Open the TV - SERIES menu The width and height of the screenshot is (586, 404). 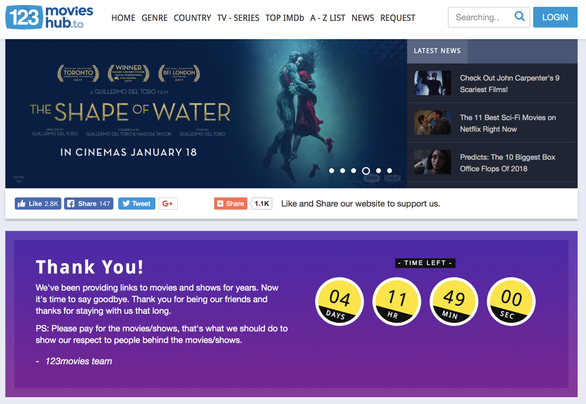click(x=238, y=18)
